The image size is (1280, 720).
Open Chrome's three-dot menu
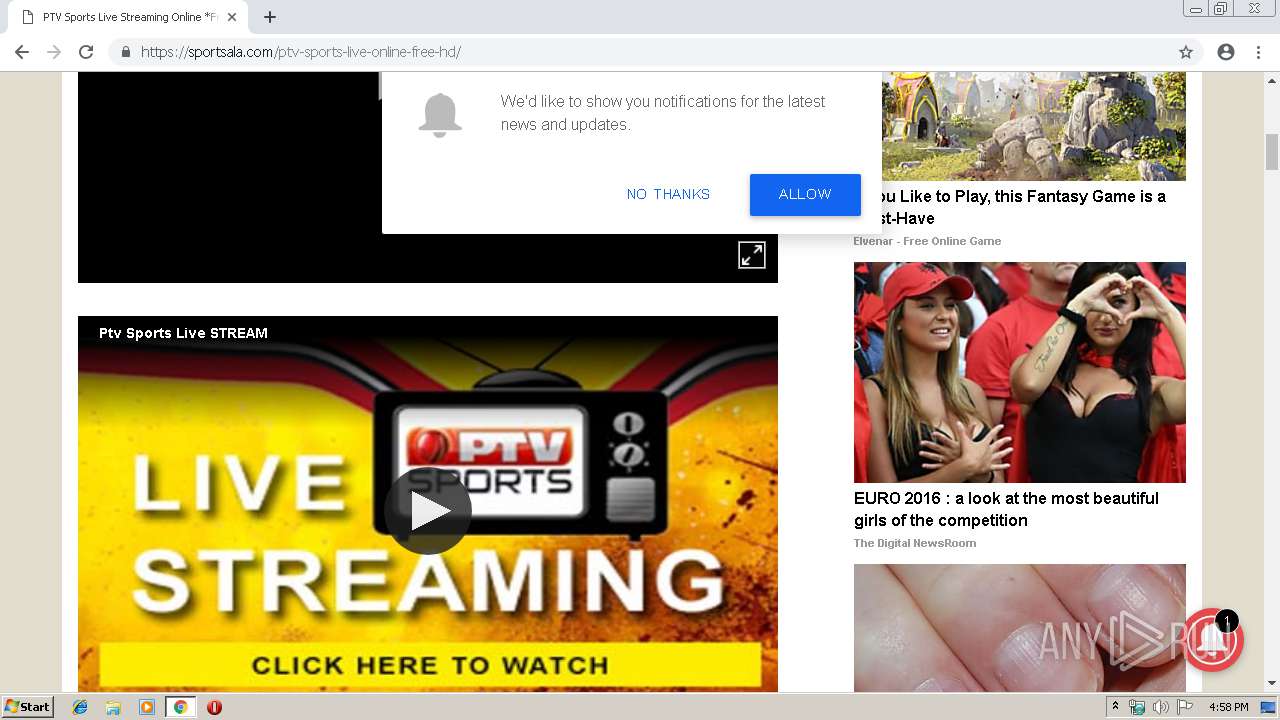tap(1258, 52)
